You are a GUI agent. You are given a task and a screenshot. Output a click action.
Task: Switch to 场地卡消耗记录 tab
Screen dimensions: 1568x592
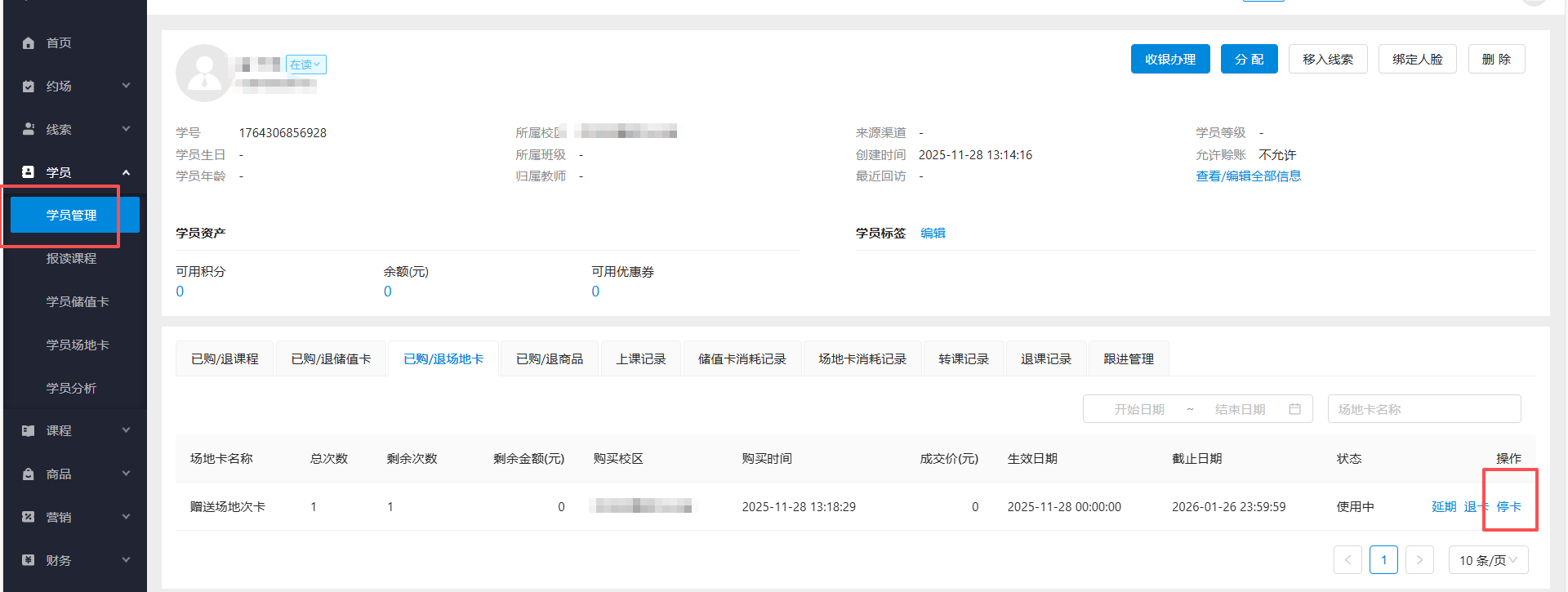pyautogui.click(x=862, y=358)
